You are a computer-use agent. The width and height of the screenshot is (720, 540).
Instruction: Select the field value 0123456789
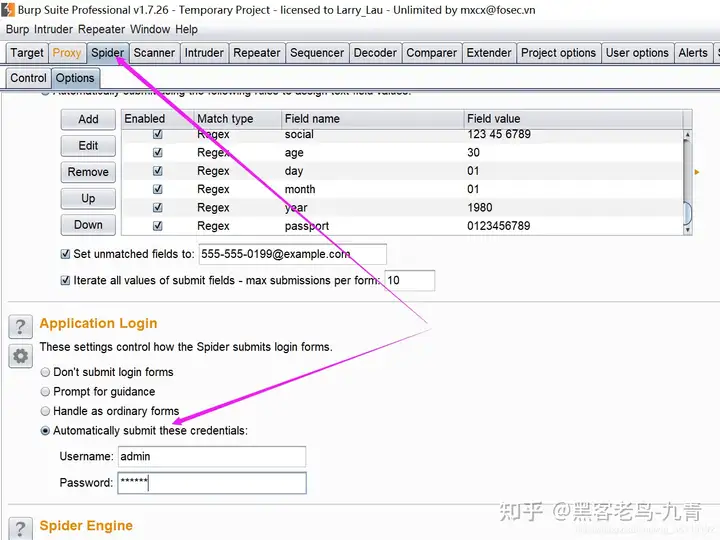point(499,226)
